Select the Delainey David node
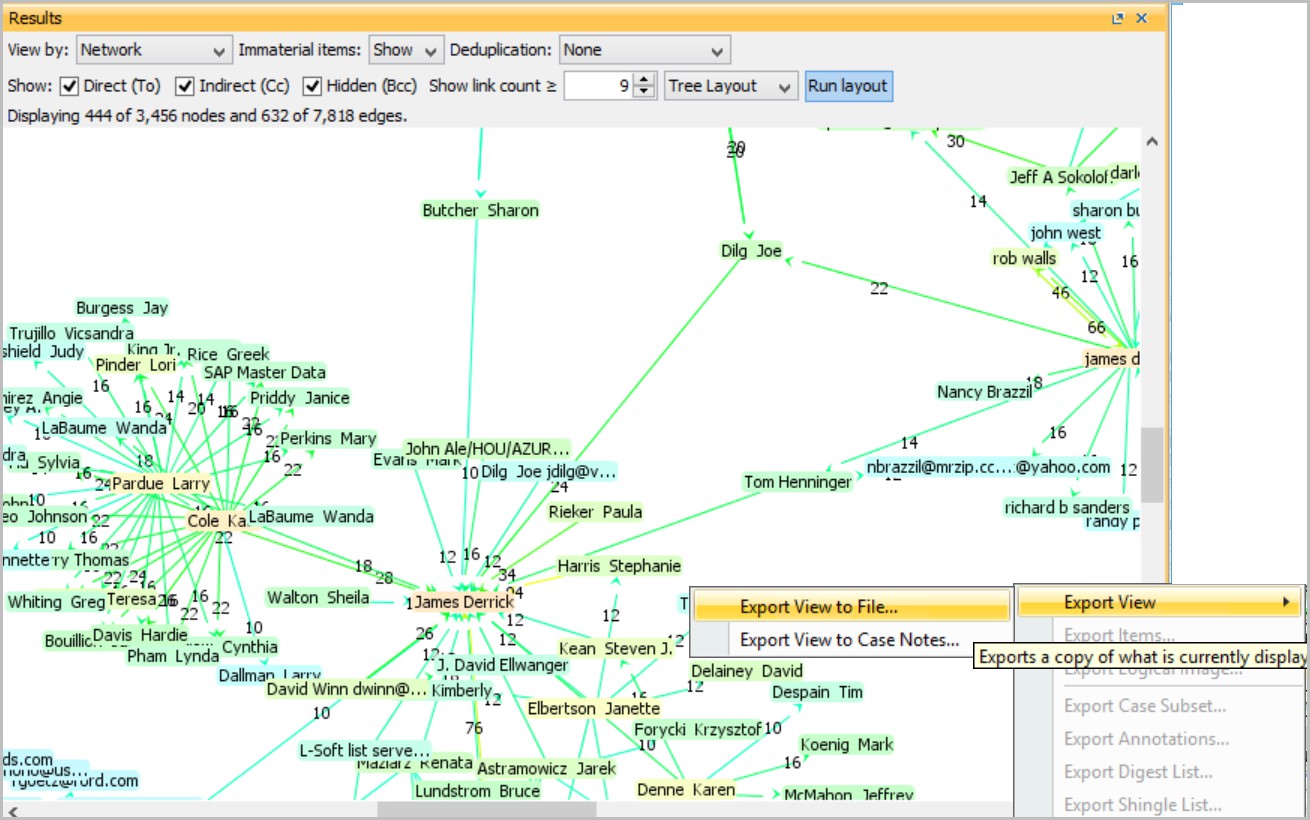The width and height of the screenshot is (1310, 820). pos(747,670)
